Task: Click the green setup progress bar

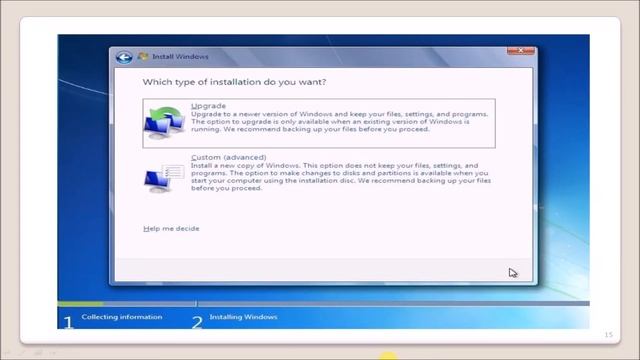Action: 80,304
